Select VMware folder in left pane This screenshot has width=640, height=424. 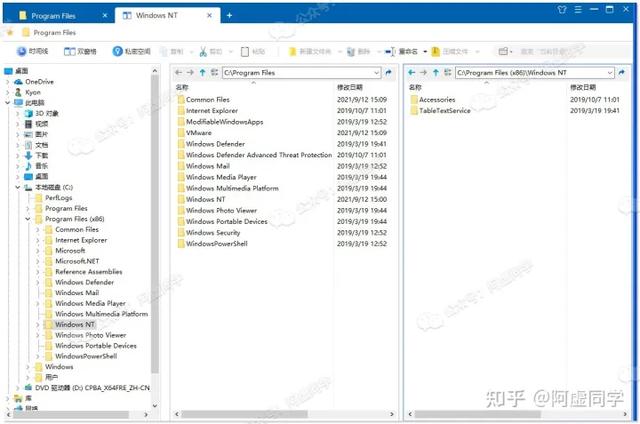195,133
